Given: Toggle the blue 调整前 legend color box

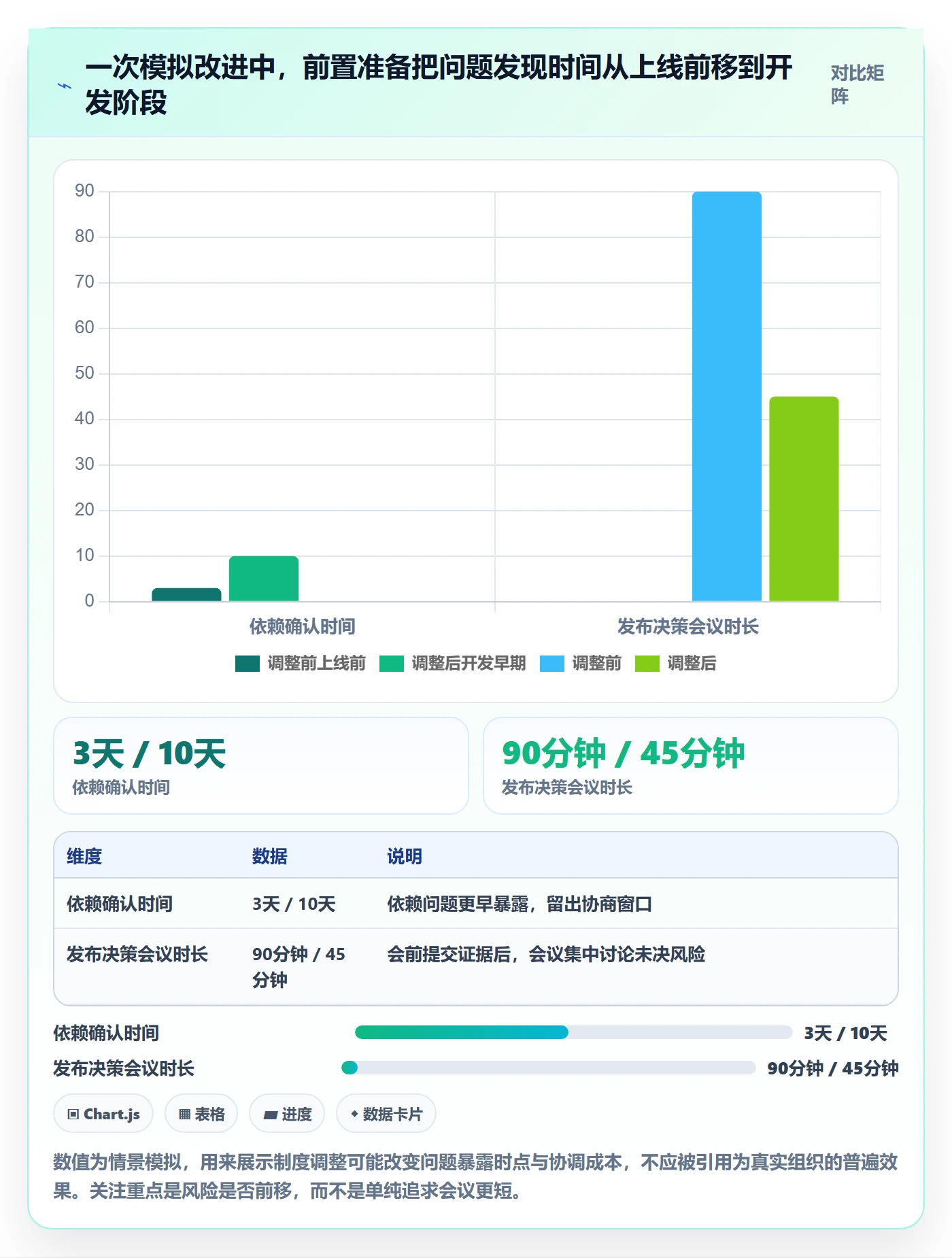Looking at the screenshot, I should click(x=552, y=663).
